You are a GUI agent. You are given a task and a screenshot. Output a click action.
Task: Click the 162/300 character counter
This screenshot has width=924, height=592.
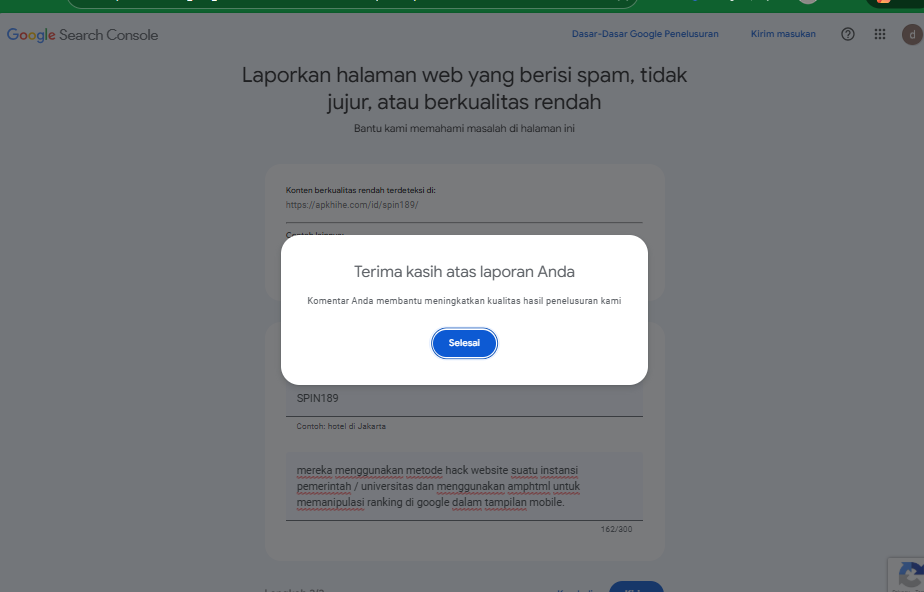tap(616, 529)
